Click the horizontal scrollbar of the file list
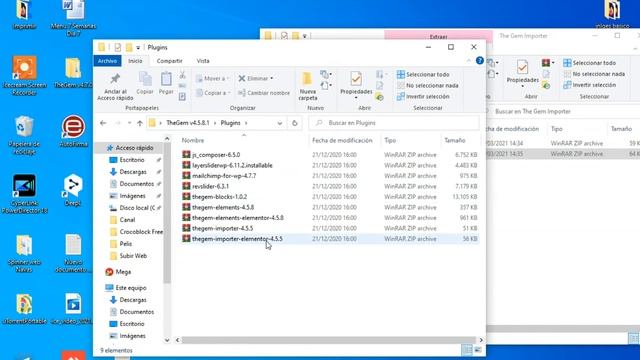This screenshot has height=360, width=640. pyautogui.click(x=329, y=340)
